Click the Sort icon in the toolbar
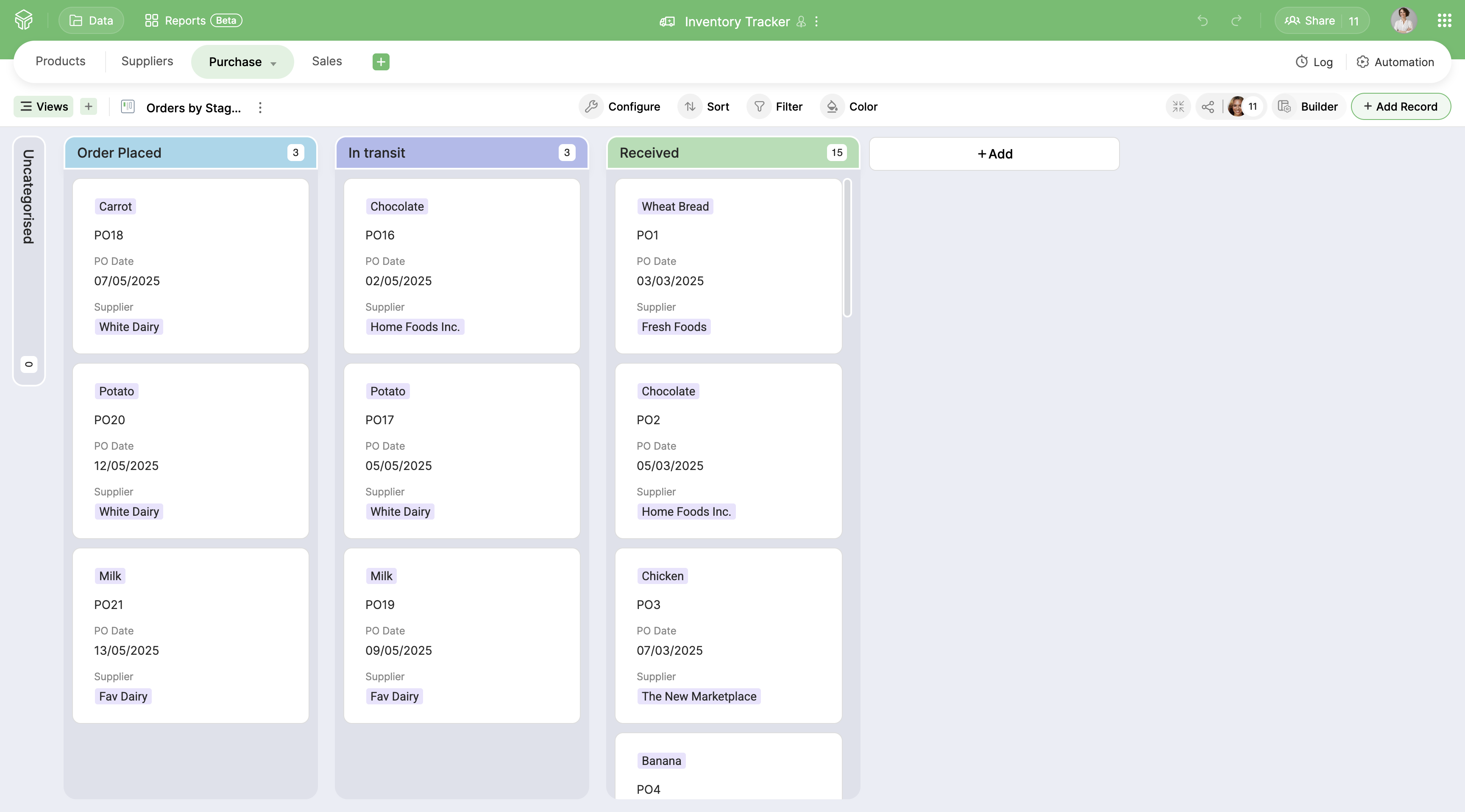Viewport: 1465px width, 812px height. pyautogui.click(x=690, y=106)
